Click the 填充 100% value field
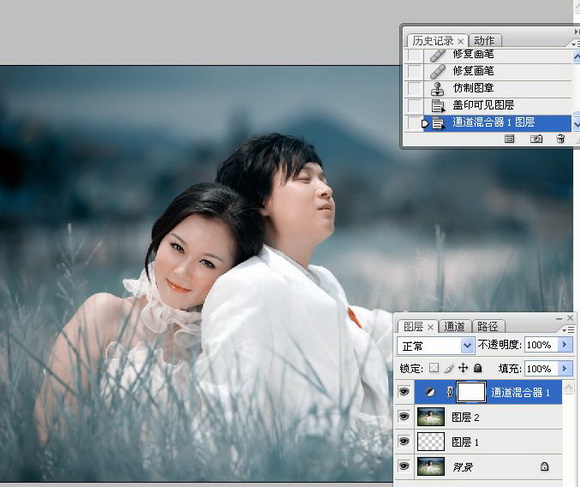 click(541, 369)
